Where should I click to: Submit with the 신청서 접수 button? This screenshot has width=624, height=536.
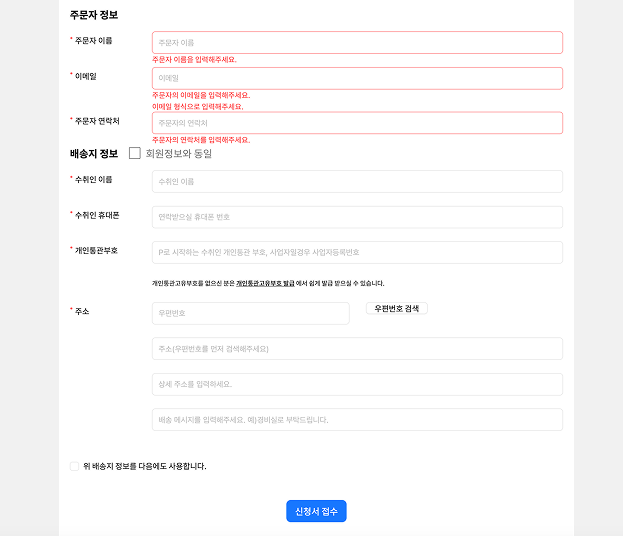tap(316, 511)
